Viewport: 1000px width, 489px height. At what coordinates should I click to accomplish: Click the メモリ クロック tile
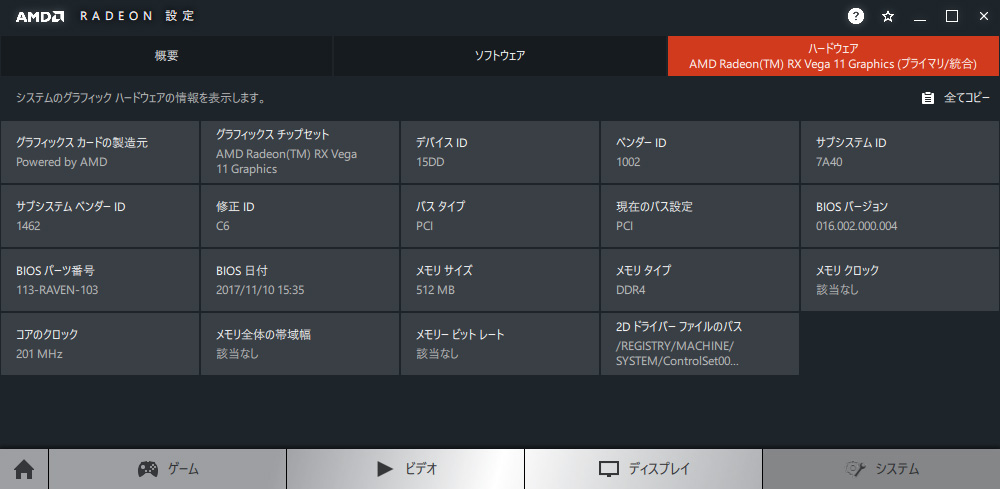click(900, 280)
